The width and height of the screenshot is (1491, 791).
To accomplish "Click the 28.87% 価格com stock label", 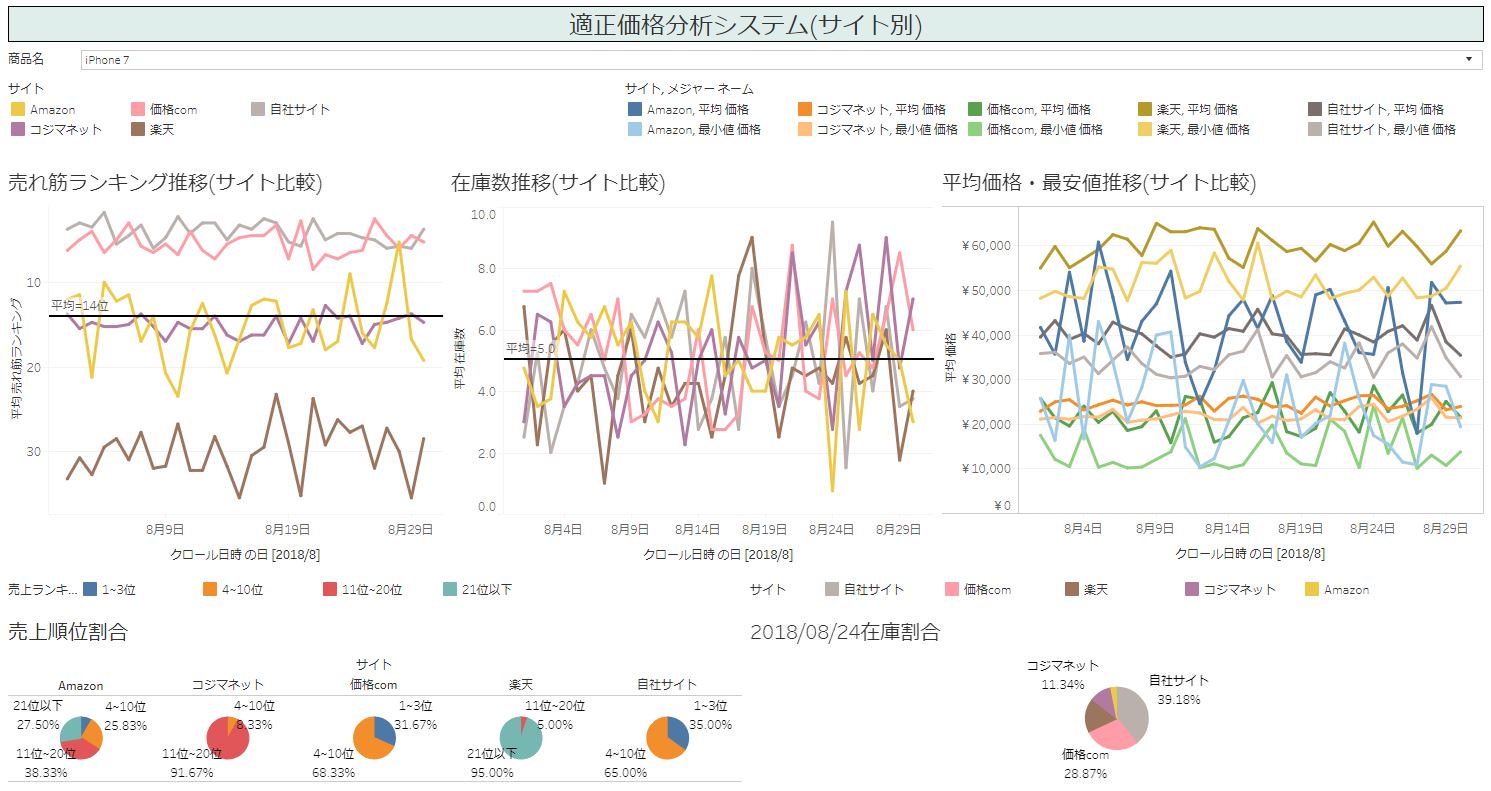I will point(1085,774).
